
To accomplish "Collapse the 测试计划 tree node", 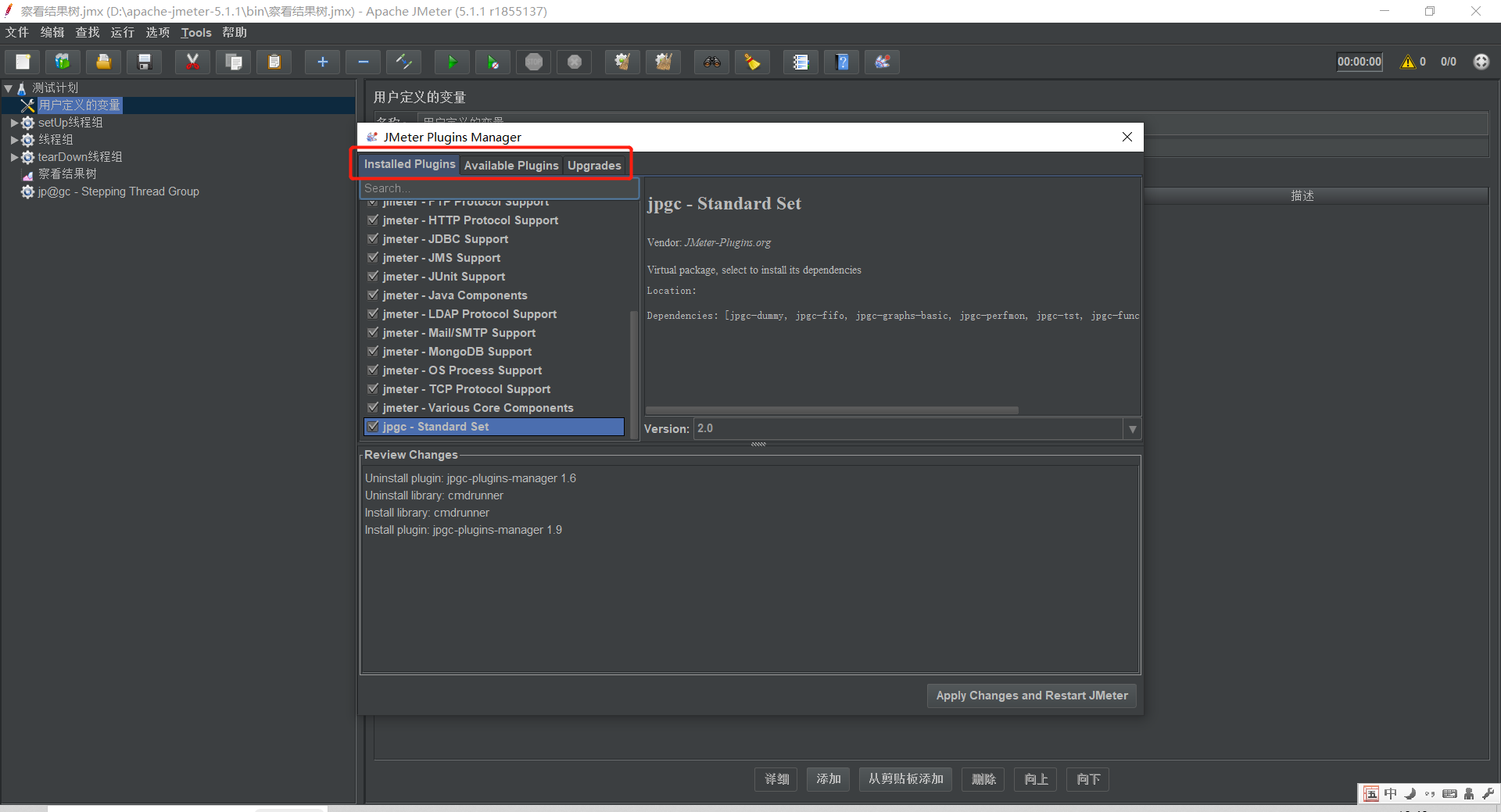I will click(x=9, y=88).
